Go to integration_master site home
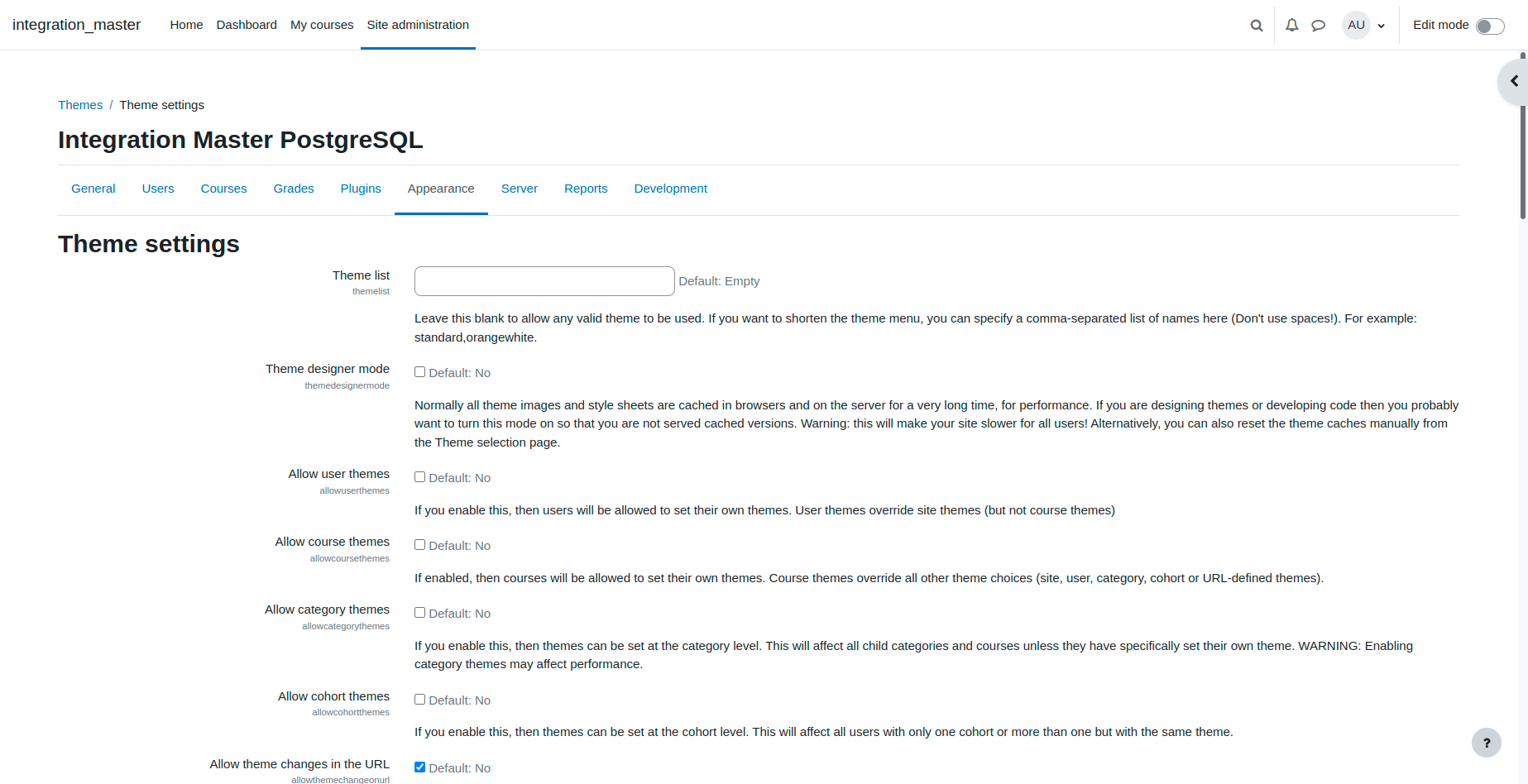1528x784 pixels. pyautogui.click(x=76, y=25)
